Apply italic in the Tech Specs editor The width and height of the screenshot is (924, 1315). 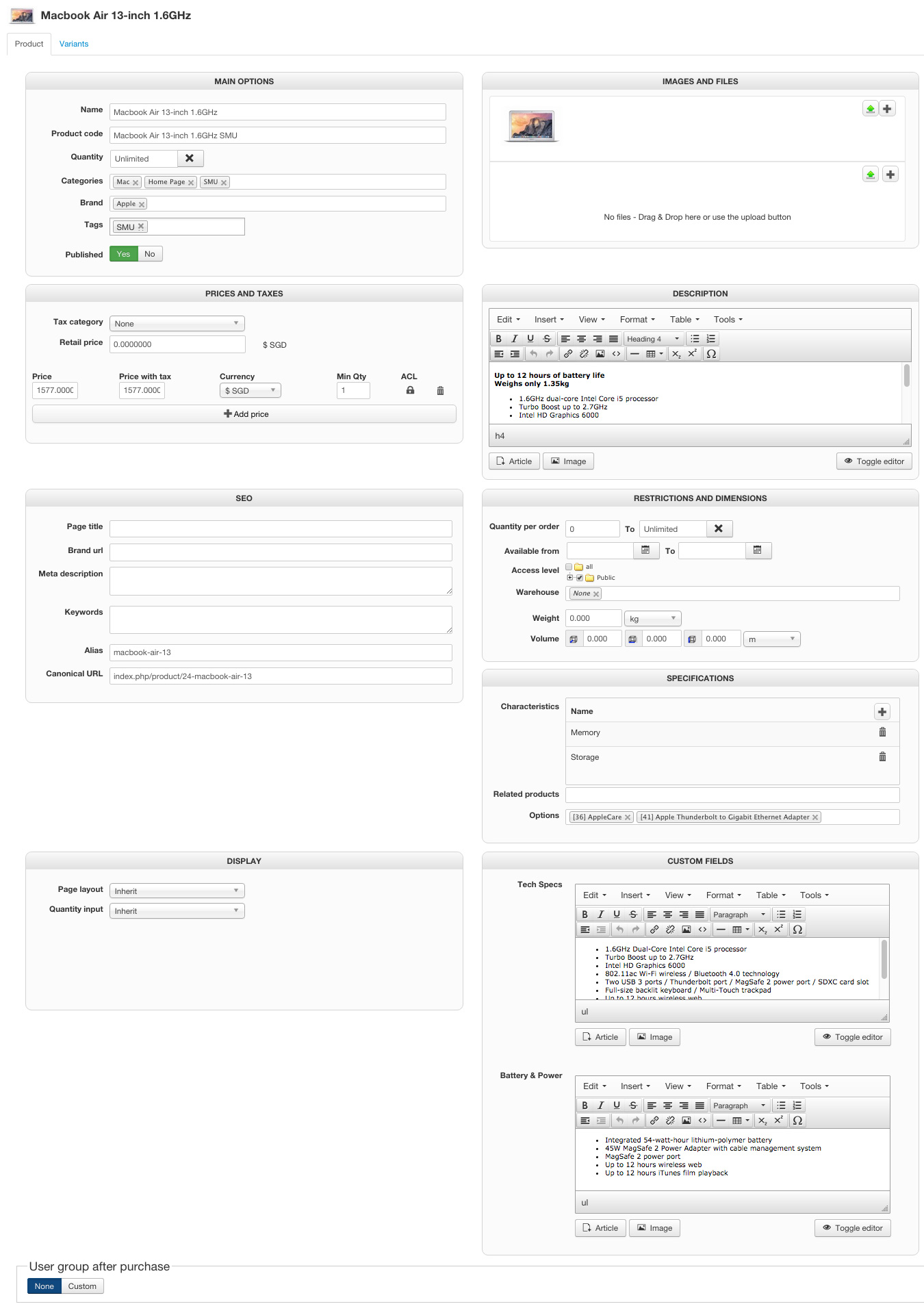click(600, 915)
